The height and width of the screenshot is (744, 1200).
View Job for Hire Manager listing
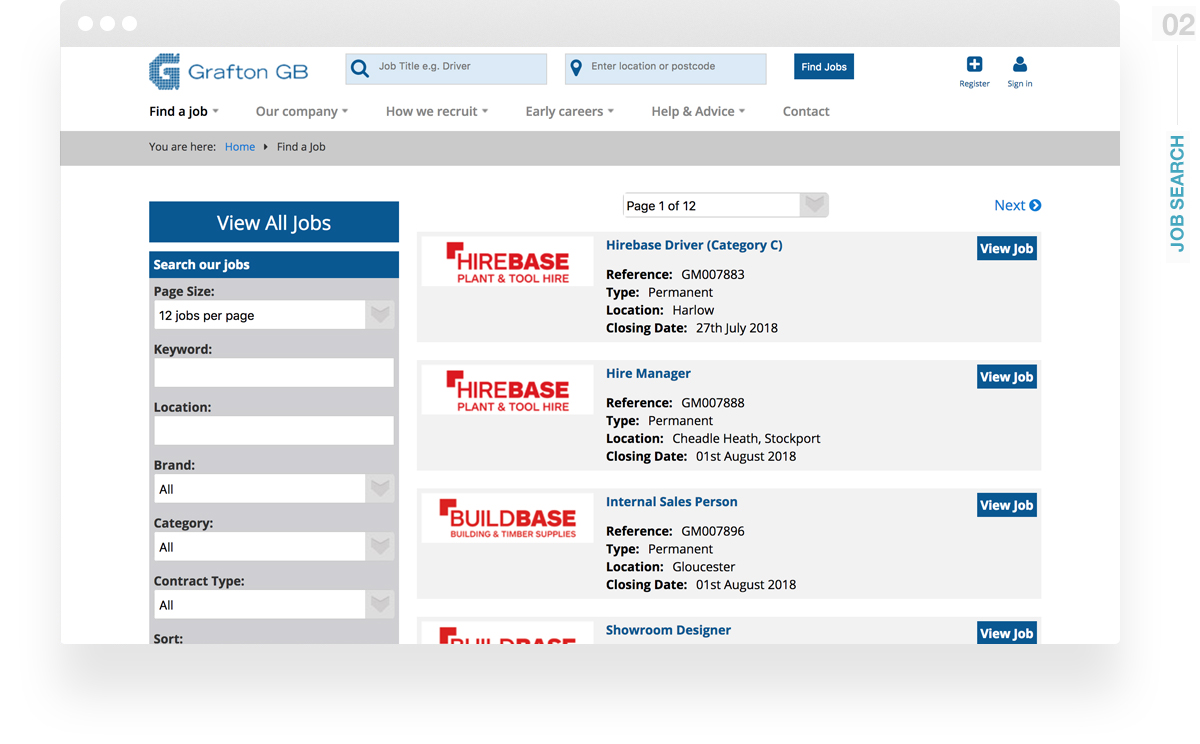click(1006, 377)
